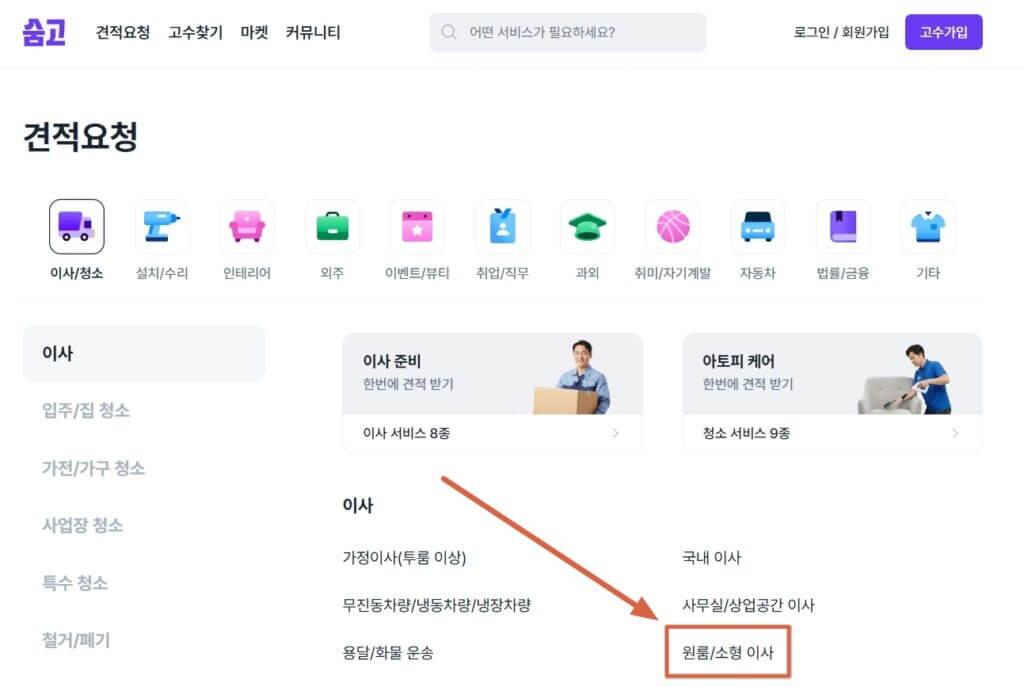
Task: Select the 과외 graduation cap icon
Action: 587,226
